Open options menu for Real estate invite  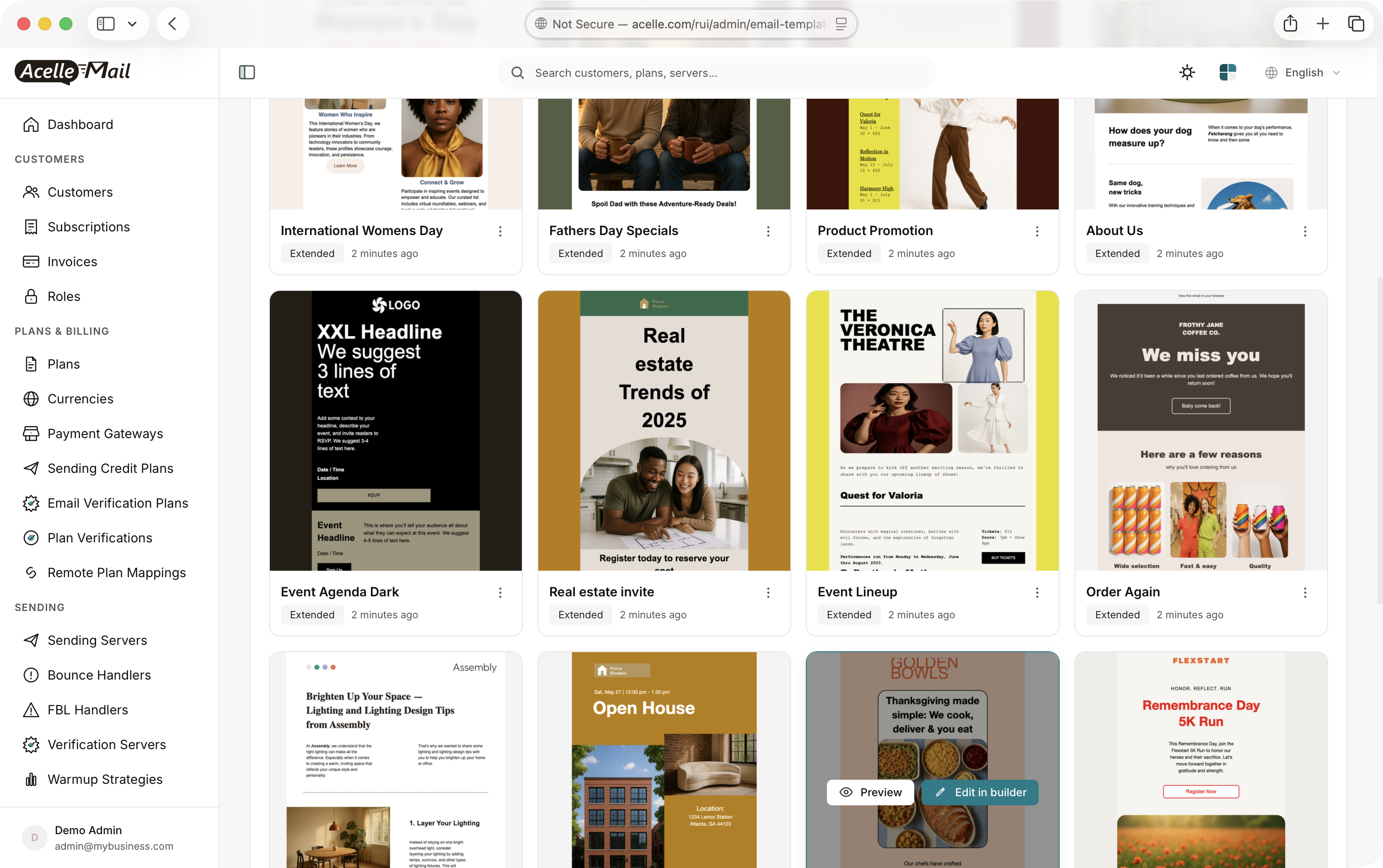(768, 592)
